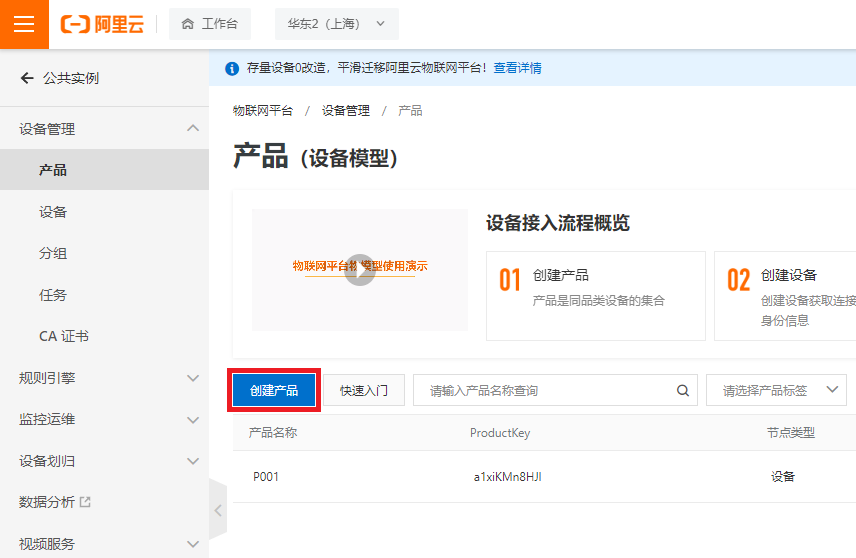Click the search magnifier icon
Screen dimensions: 856x558
(683, 390)
